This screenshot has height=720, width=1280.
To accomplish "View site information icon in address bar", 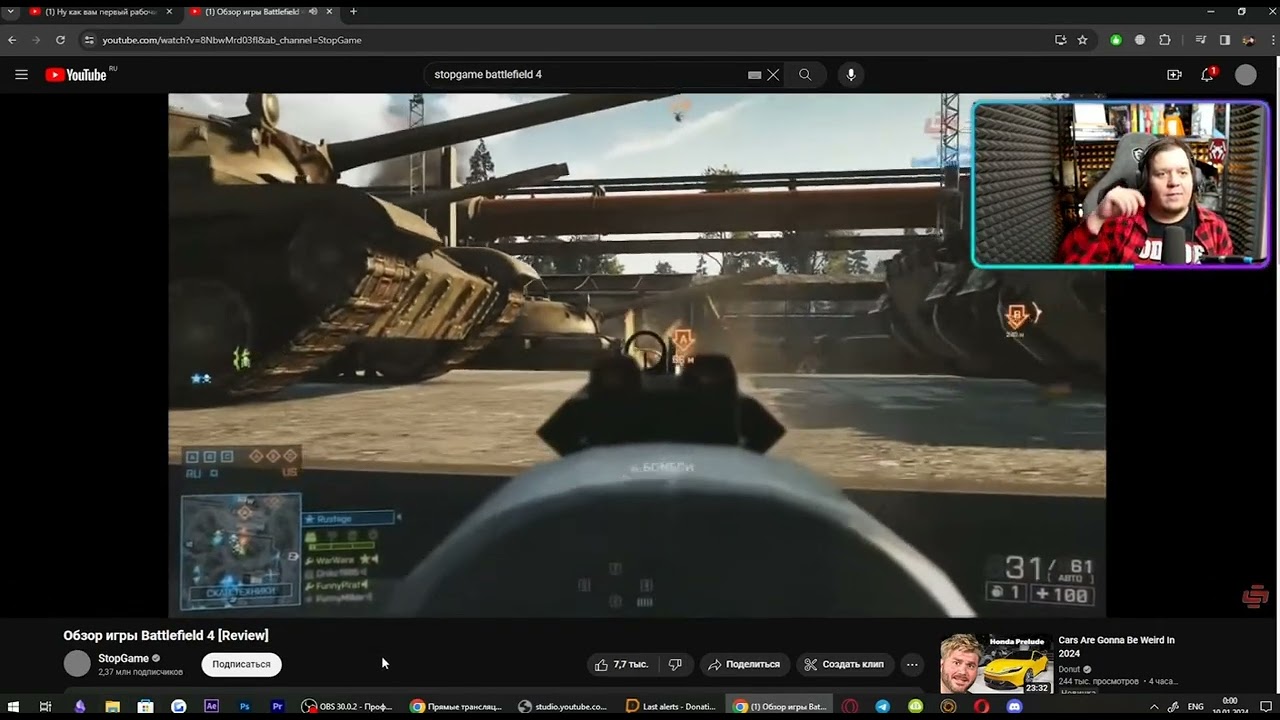I will tap(88, 40).
